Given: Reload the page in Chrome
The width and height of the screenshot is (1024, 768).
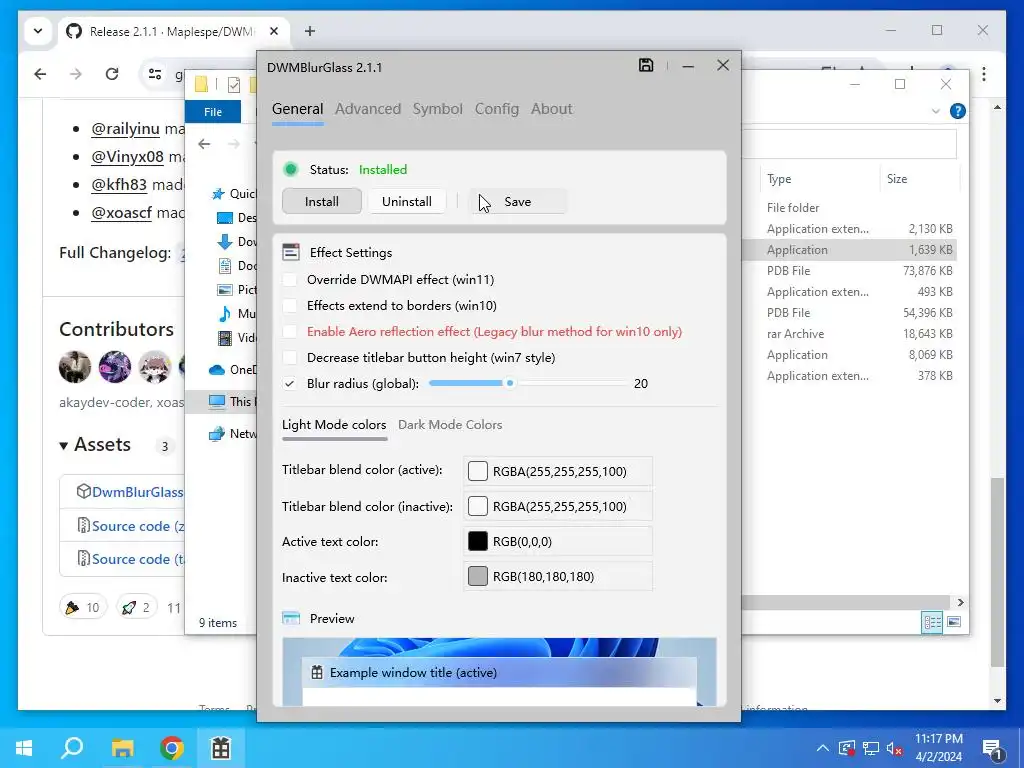Looking at the screenshot, I should tap(112, 74).
